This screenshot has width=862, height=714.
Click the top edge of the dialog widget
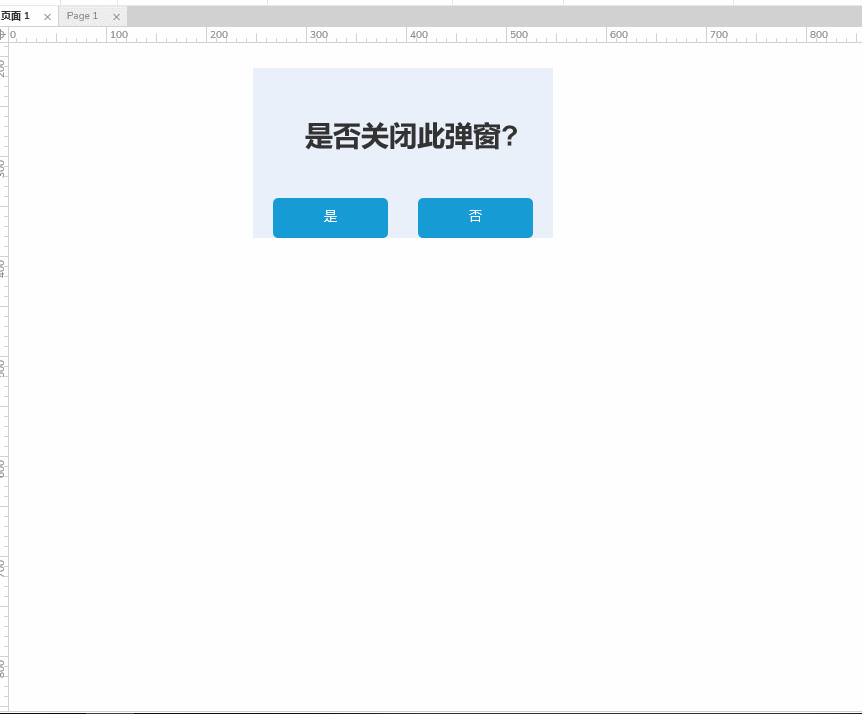click(x=403, y=69)
